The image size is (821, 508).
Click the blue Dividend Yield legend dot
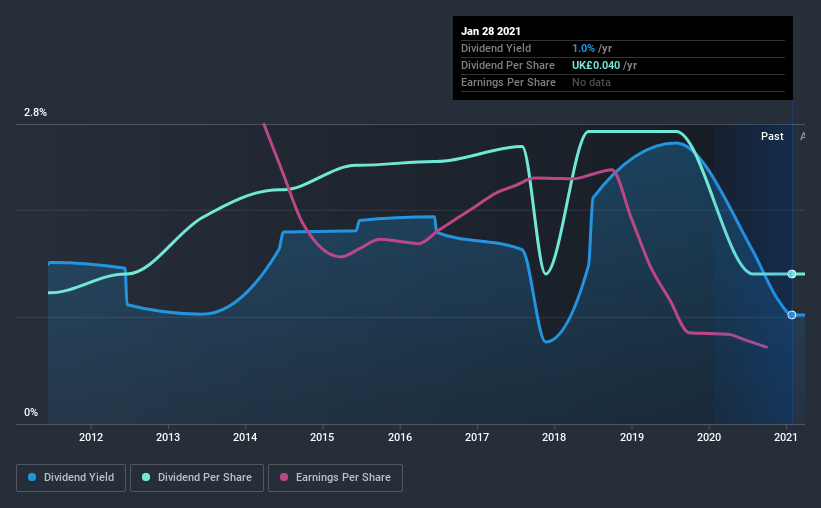32,477
